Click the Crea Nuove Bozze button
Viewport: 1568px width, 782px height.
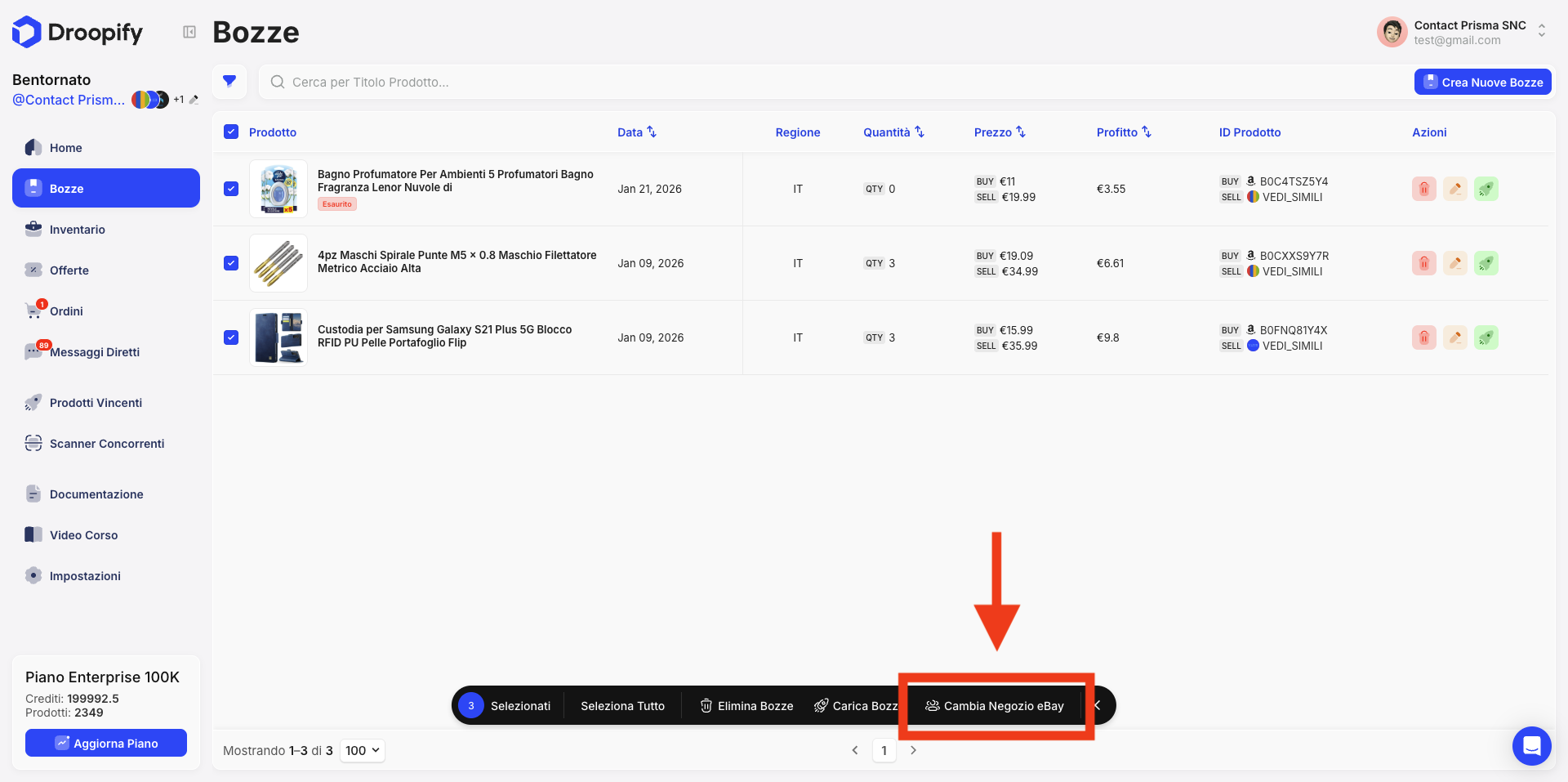click(1482, 82)
